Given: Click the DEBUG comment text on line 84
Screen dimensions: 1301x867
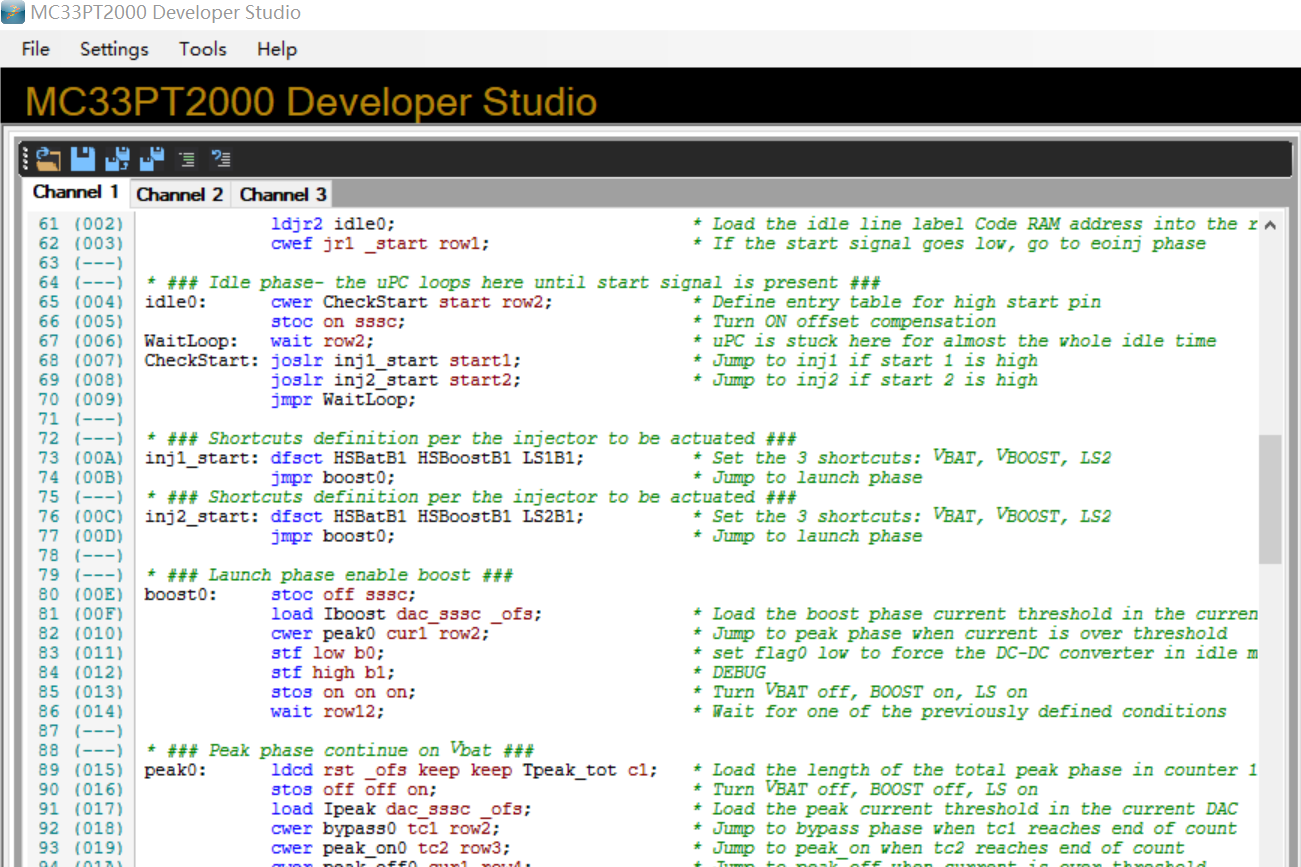Looking at the screenshot, I should (739, 672).
